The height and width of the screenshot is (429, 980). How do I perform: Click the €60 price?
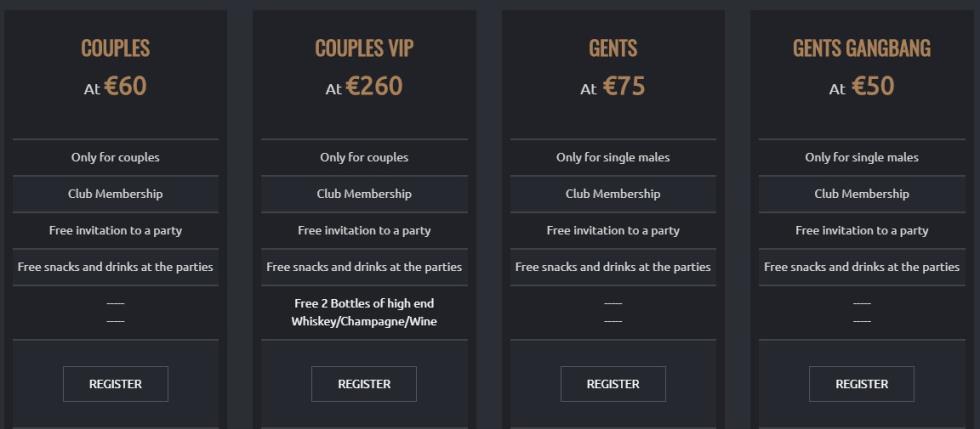tap(125, 86)
